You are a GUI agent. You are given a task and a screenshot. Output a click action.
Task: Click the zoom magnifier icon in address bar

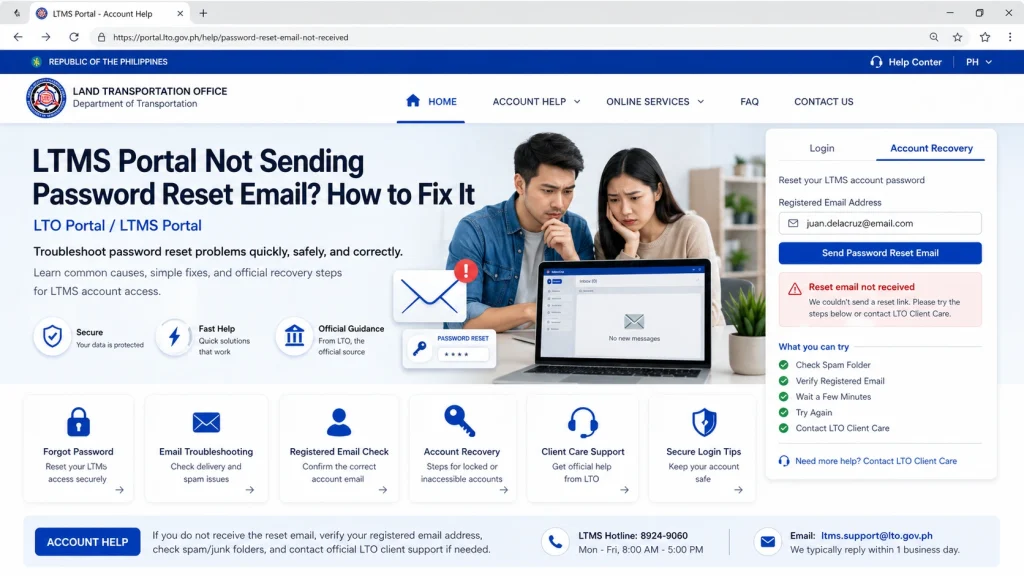point(934,37)
